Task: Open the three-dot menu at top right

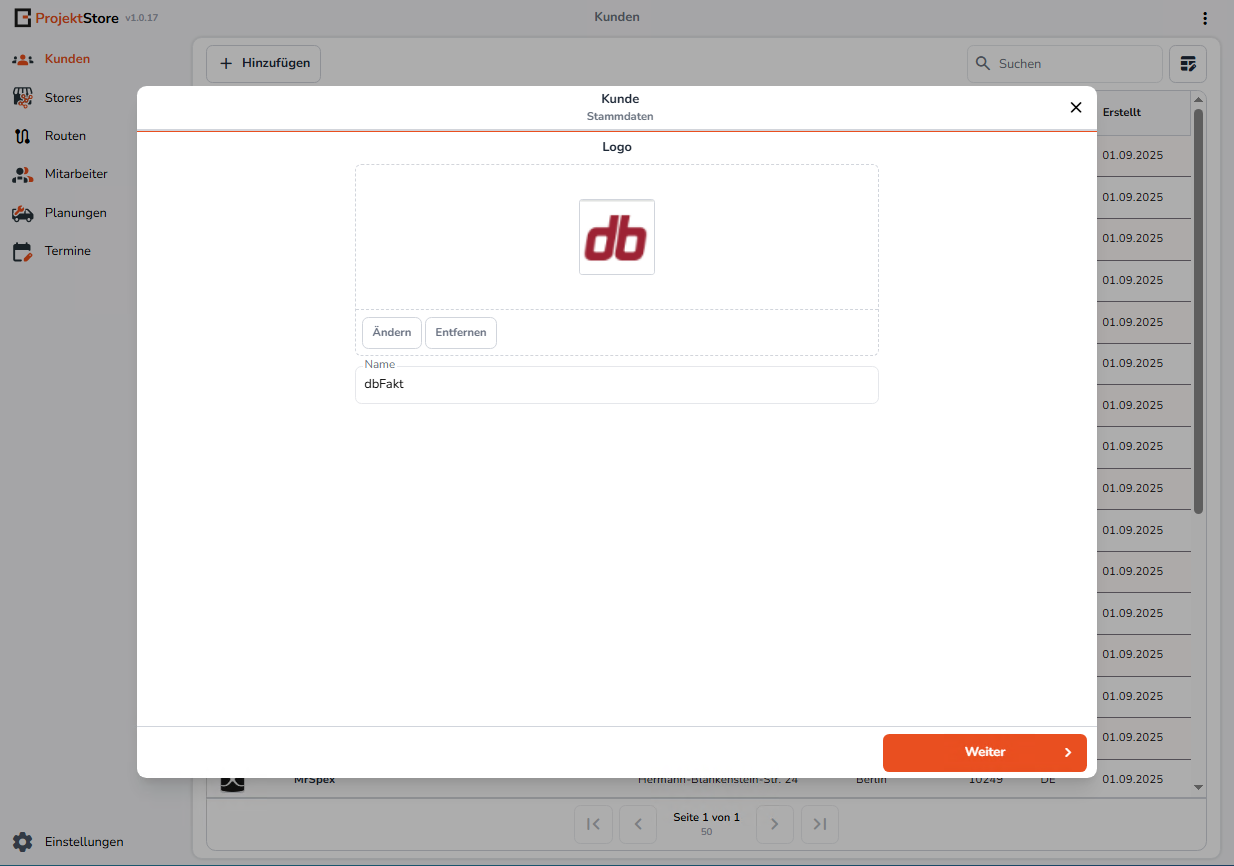Action: pos(1205,18)
